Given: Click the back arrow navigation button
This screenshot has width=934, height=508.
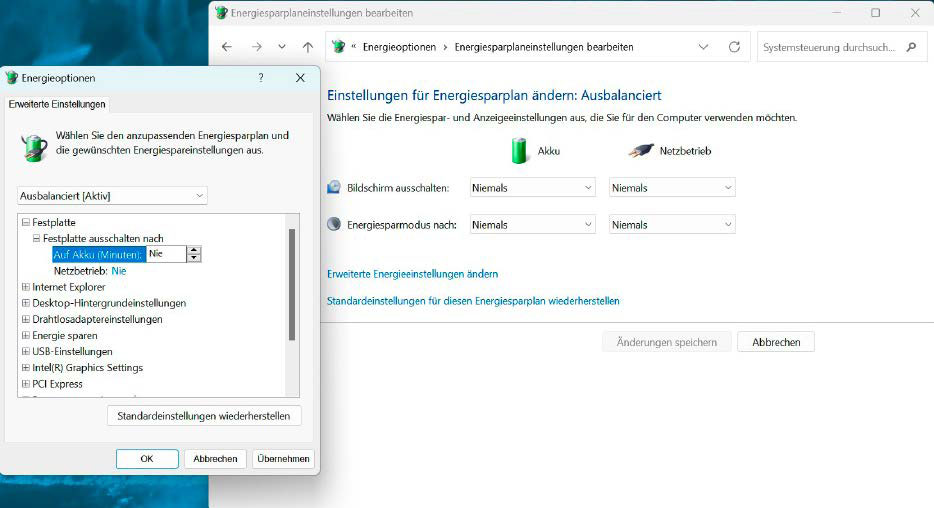Looking at the screenshot, I should point(227,47).
